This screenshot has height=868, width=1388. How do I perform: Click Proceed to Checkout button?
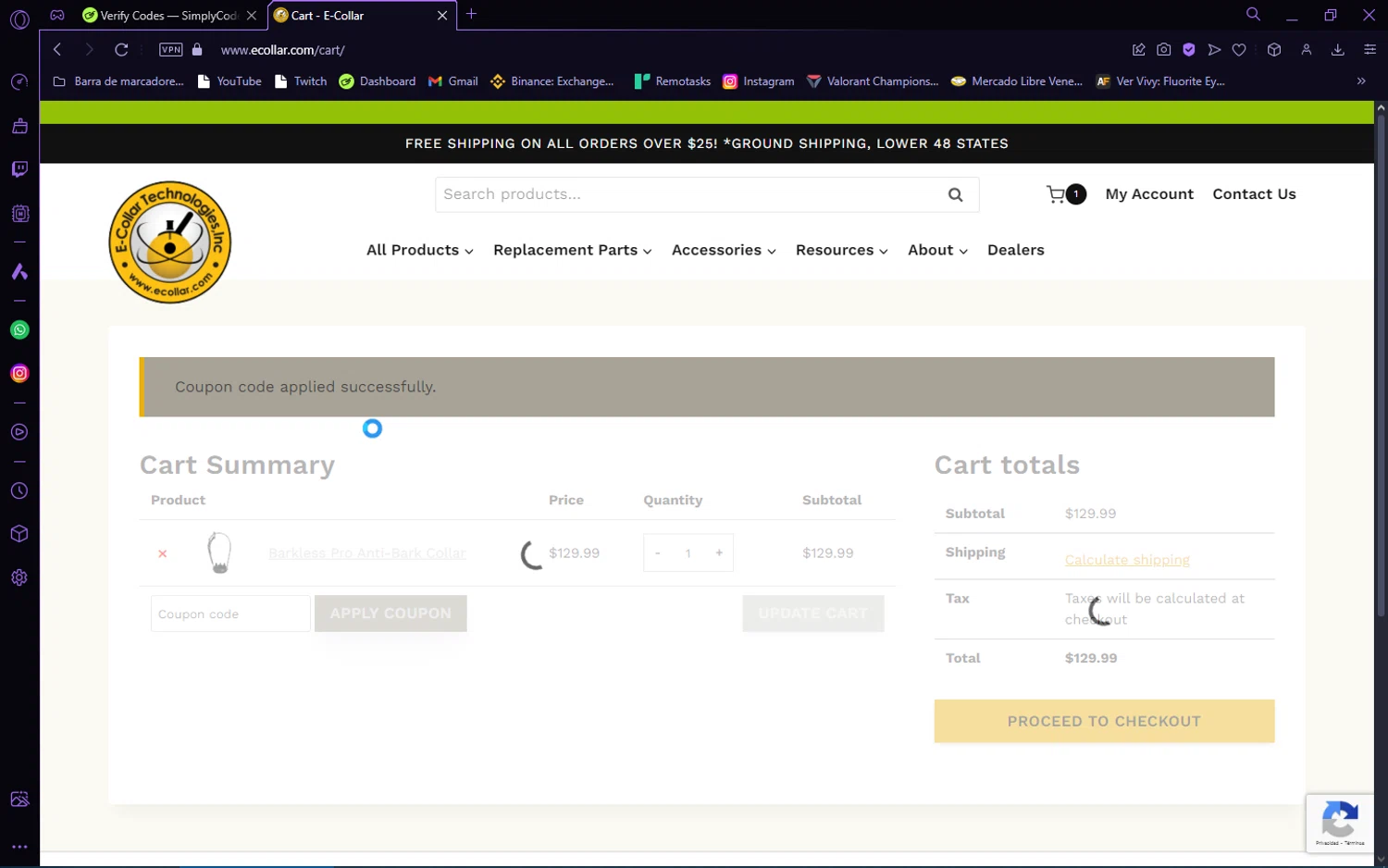tap(1104, 721)
